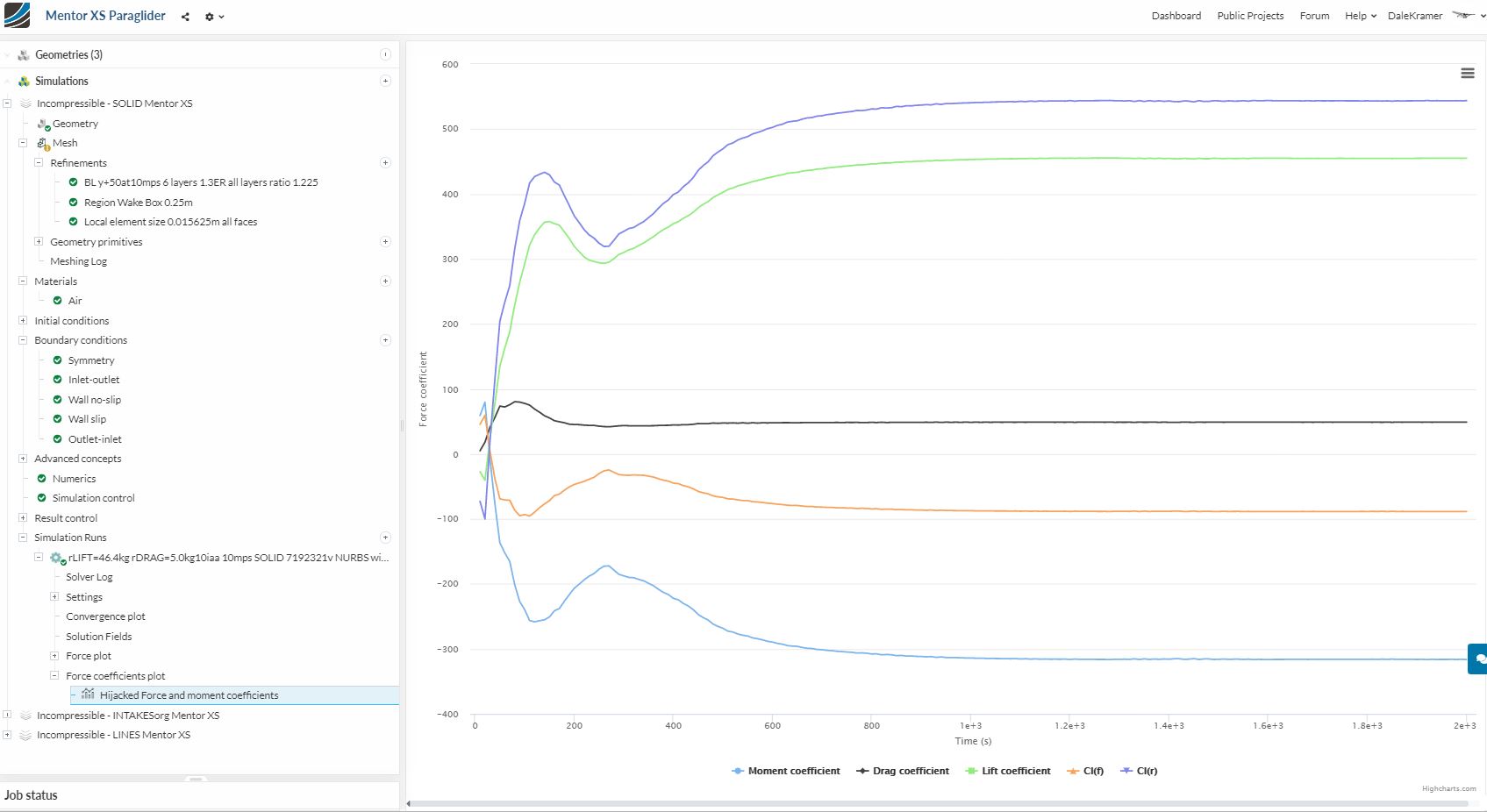Viewport: 1487px width, 812px height.
Task: Open the blue chat support widget
Action: point(1478,659)
